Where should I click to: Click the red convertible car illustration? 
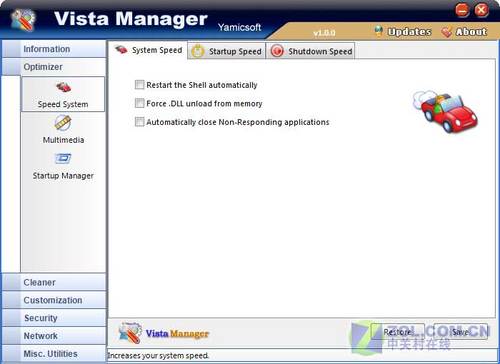(445, 111)
